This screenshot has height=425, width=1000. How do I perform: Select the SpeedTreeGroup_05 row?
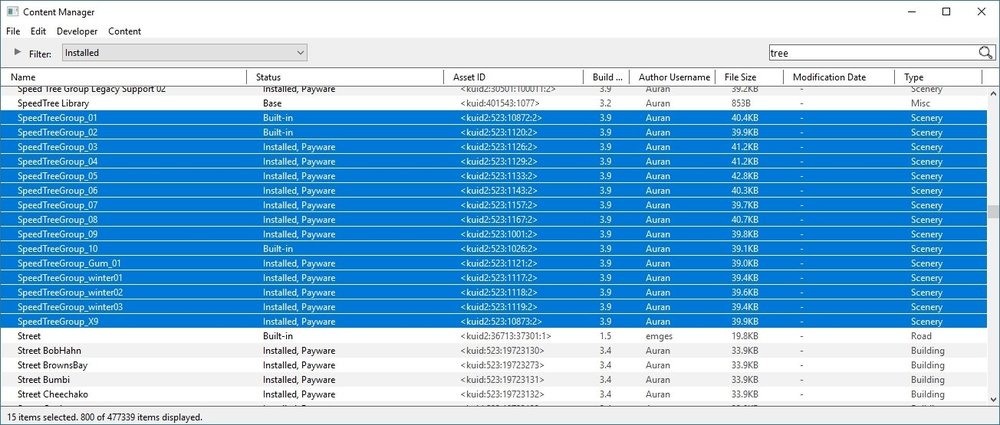(494, 176)
